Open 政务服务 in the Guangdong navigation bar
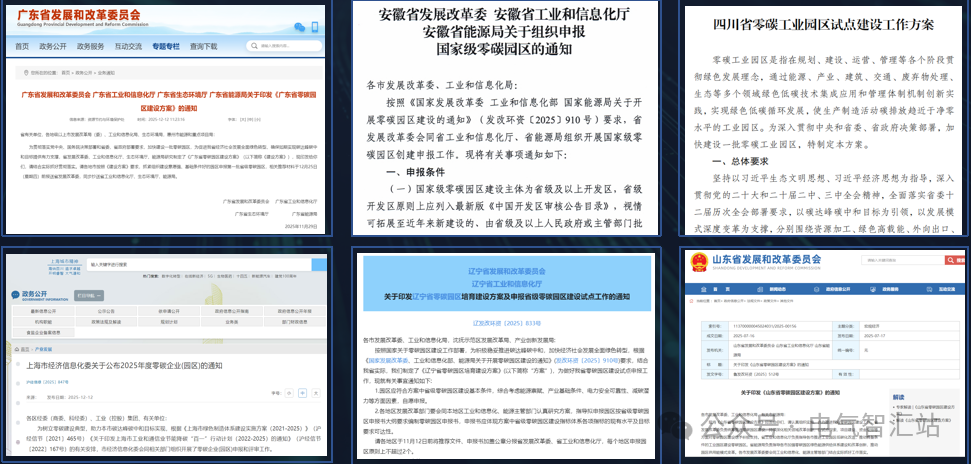 90,46
